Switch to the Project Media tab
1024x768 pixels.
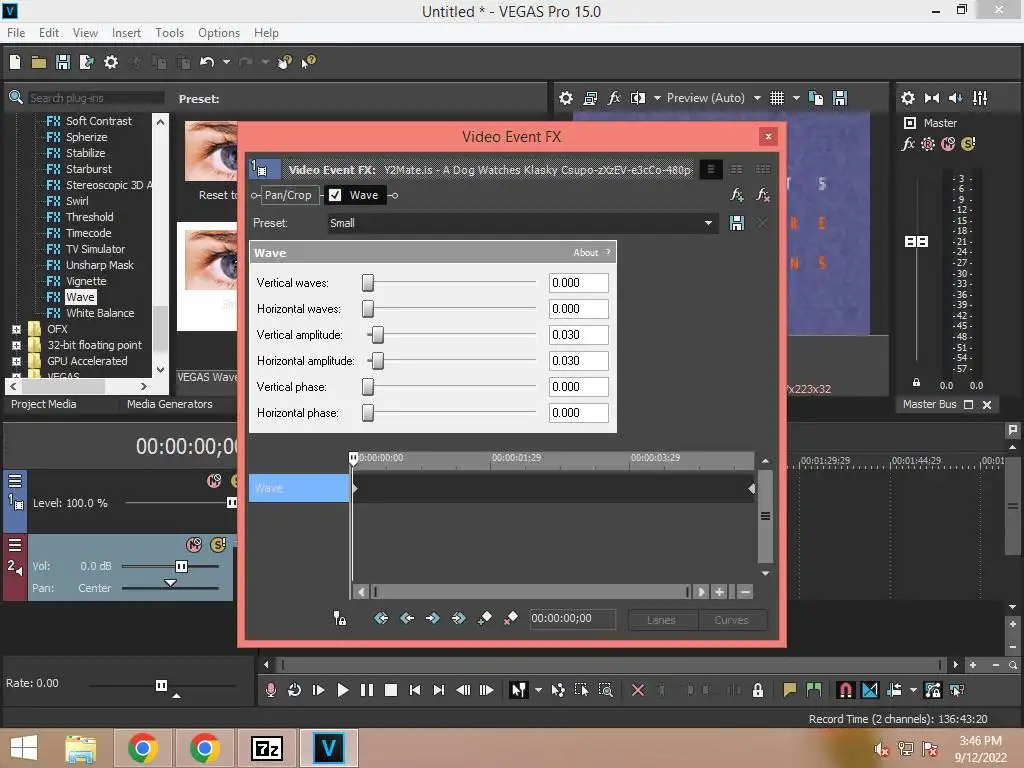[x=43, y=404]
